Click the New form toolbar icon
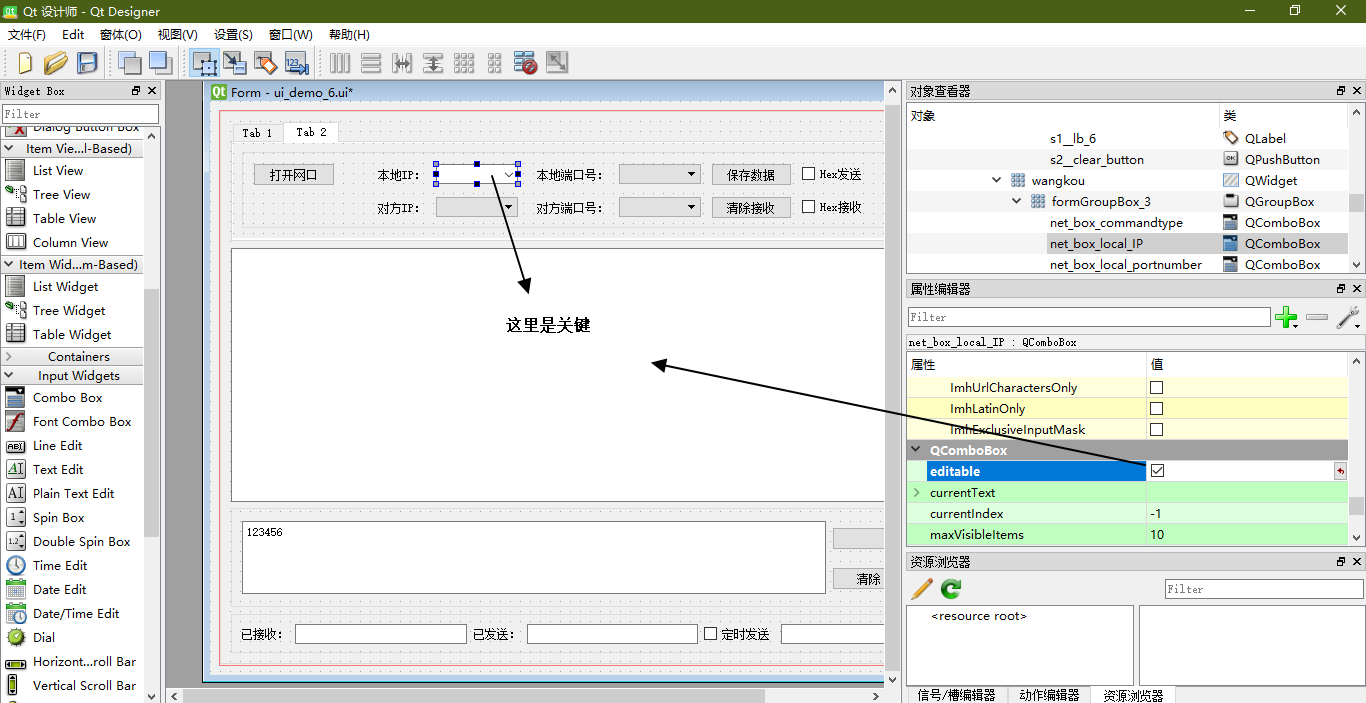The image size is (1366, 703). pyautogui.click(x=25, y=63)
